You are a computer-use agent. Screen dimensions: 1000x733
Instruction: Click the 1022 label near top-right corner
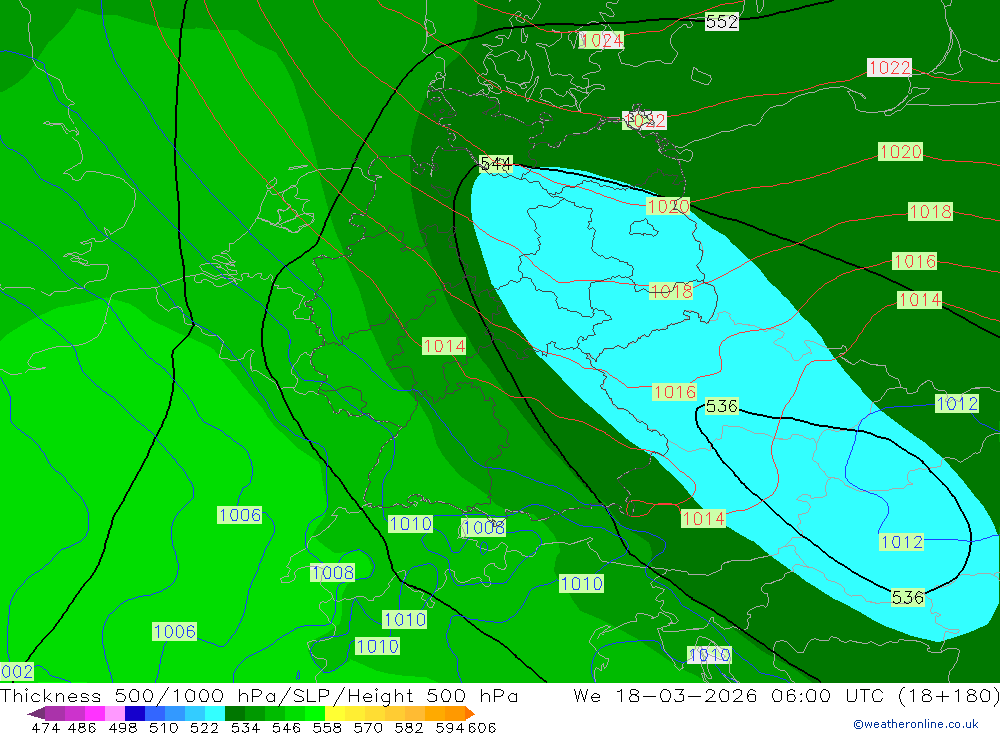(x=889, y=68)
